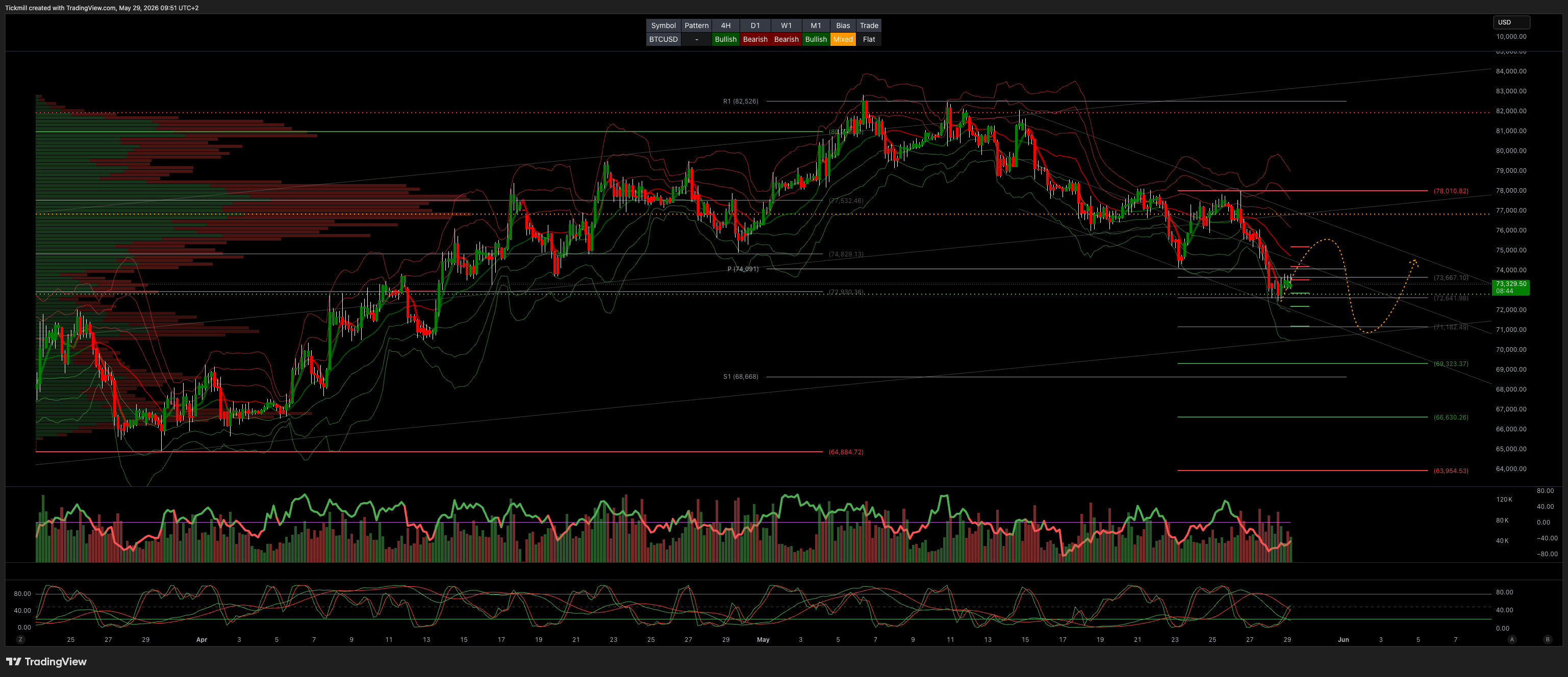Click the May label on the time axis
The height and width of the screenshot is (677, 1568).
763,639
